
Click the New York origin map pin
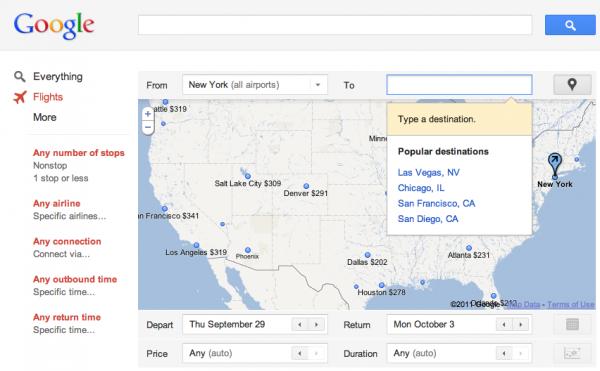(554, 165)
